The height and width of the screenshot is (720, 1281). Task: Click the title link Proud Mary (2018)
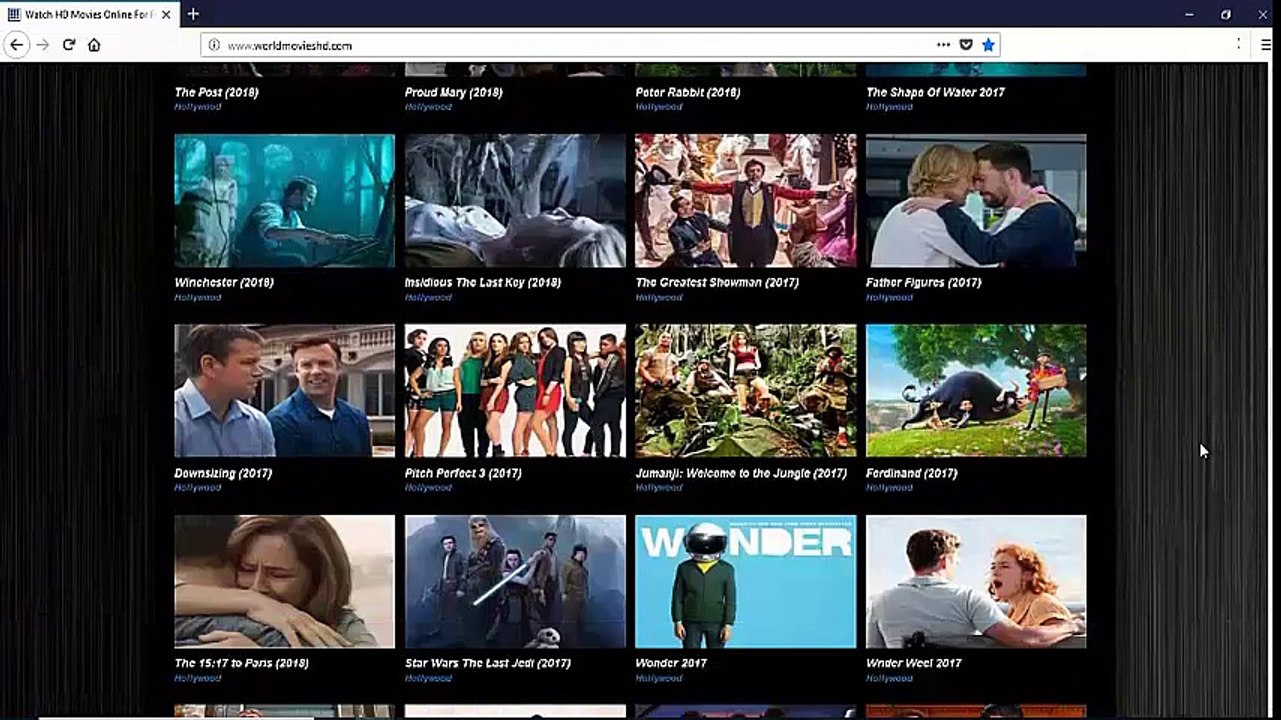point(454,92)
